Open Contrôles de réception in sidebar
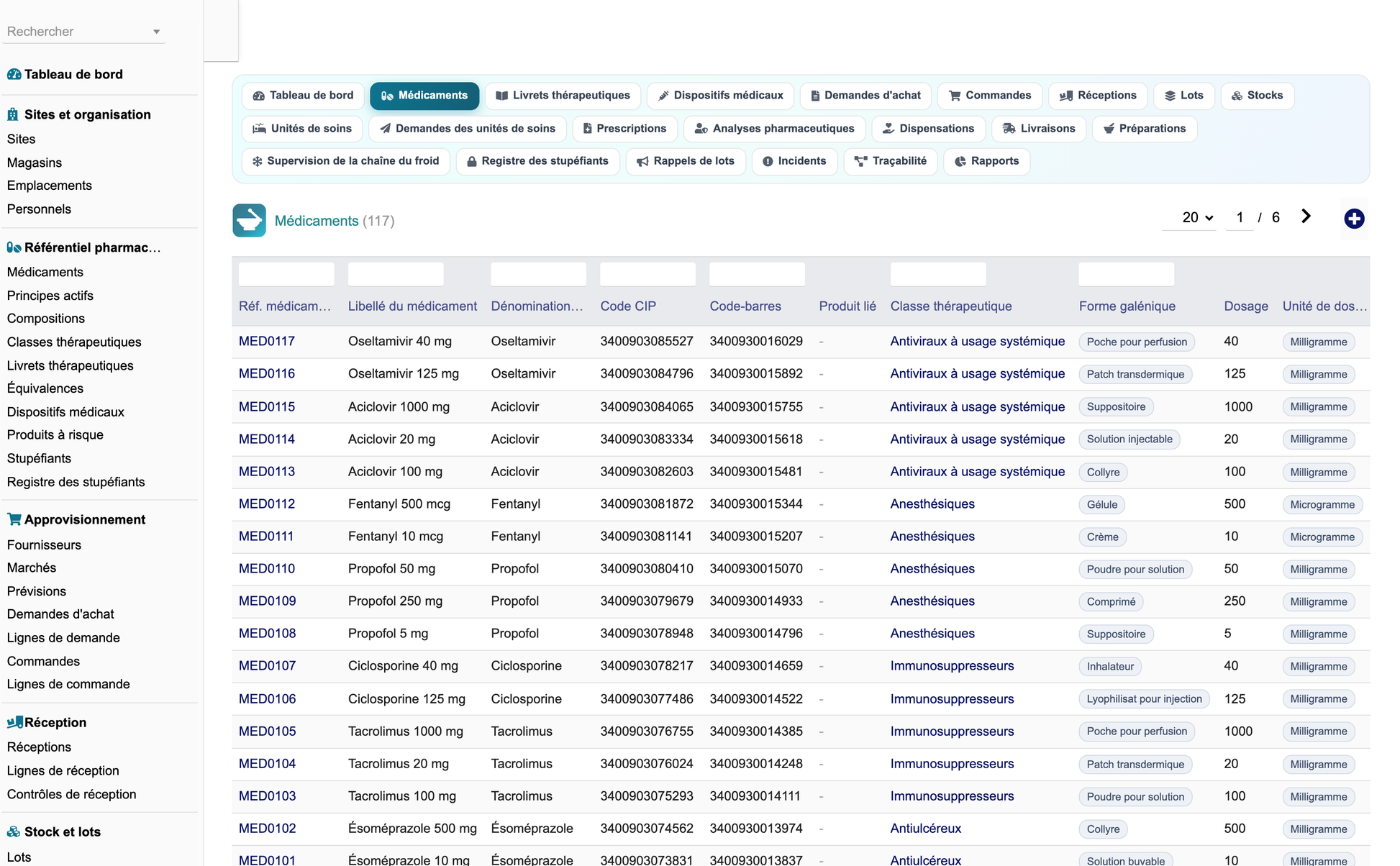Viewport: 1400px width, 866px height. pos(72,794)
